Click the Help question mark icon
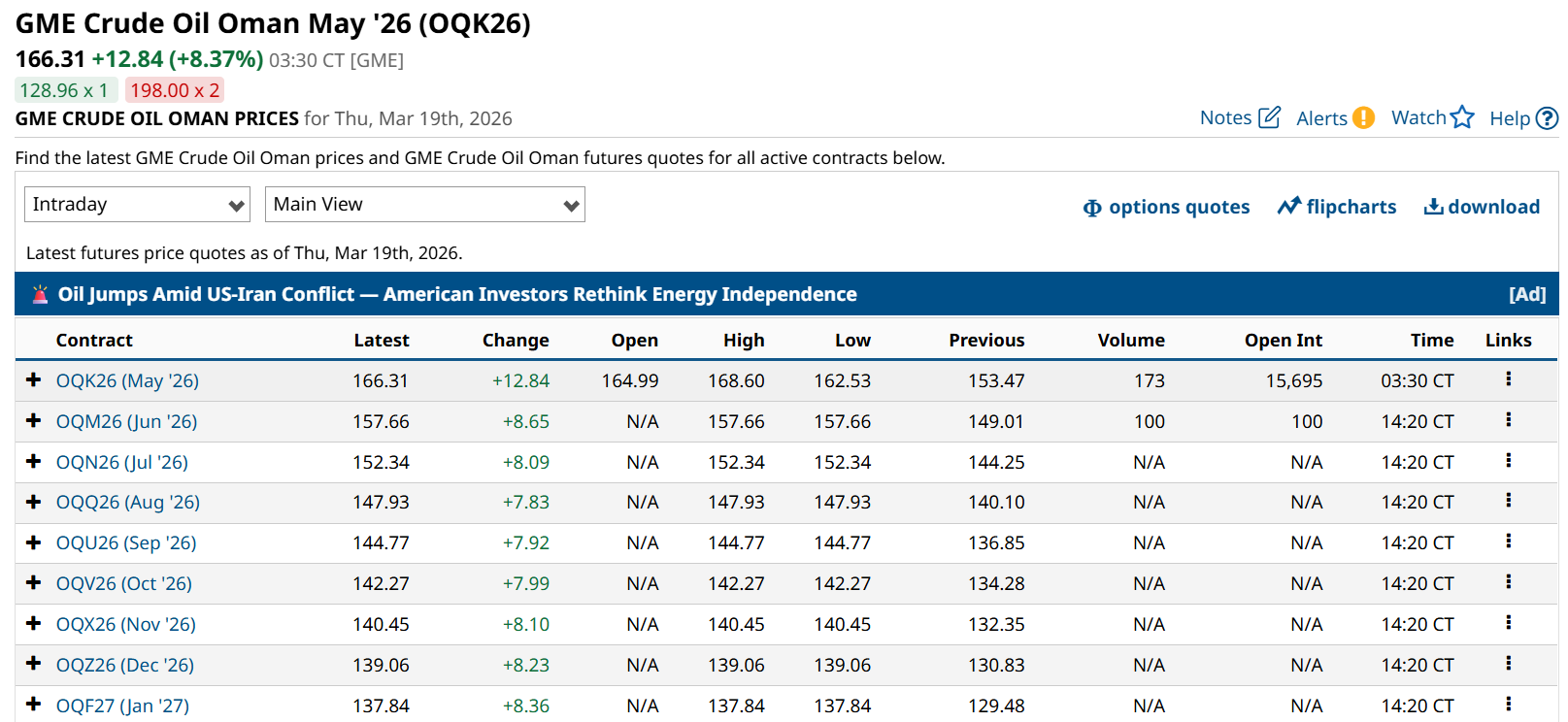The image size is (1568, 722). pos(1548,118)
